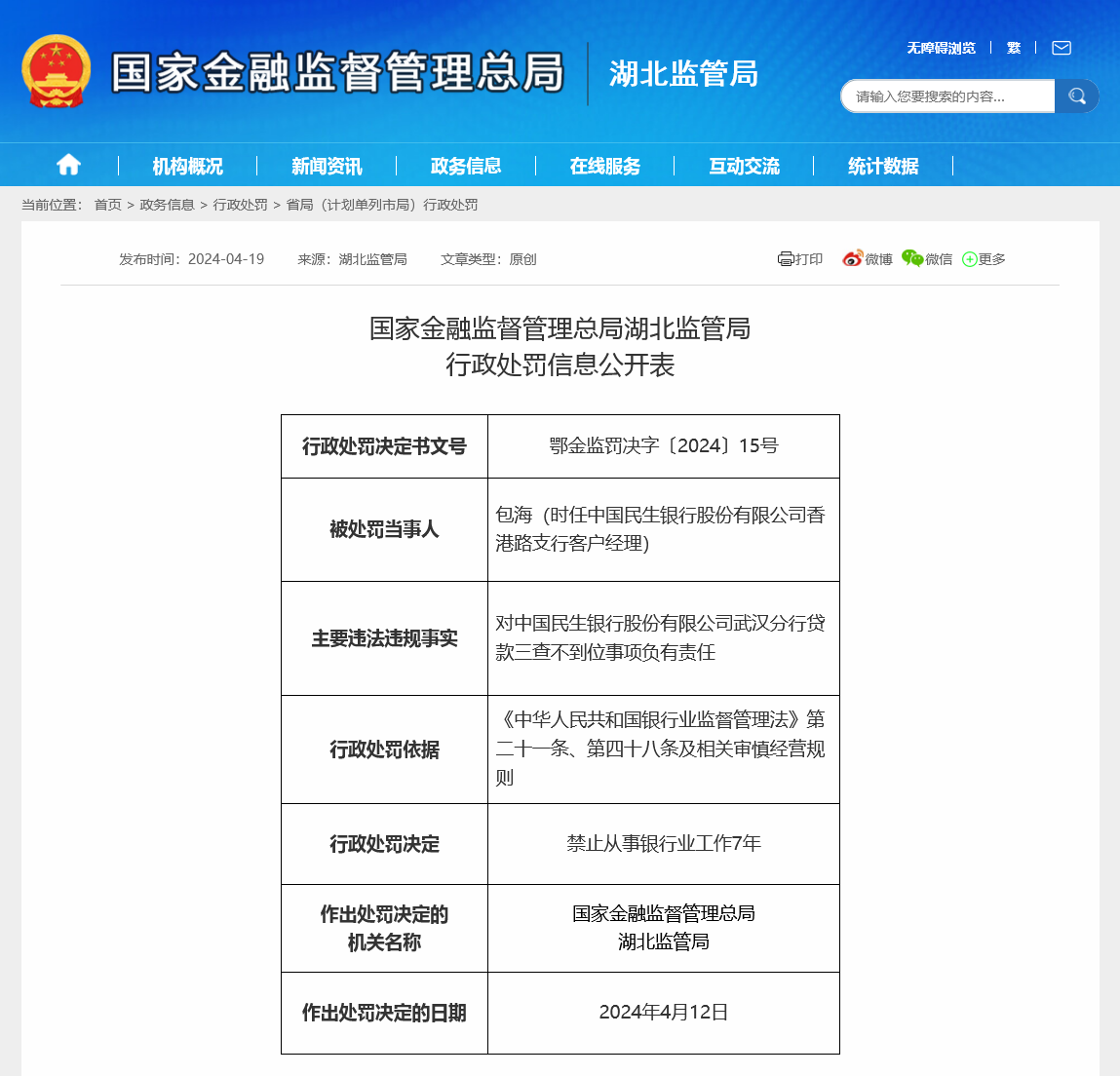Click the 行政处罚决定 row header

pyautogui.click(x=384, y=844)
